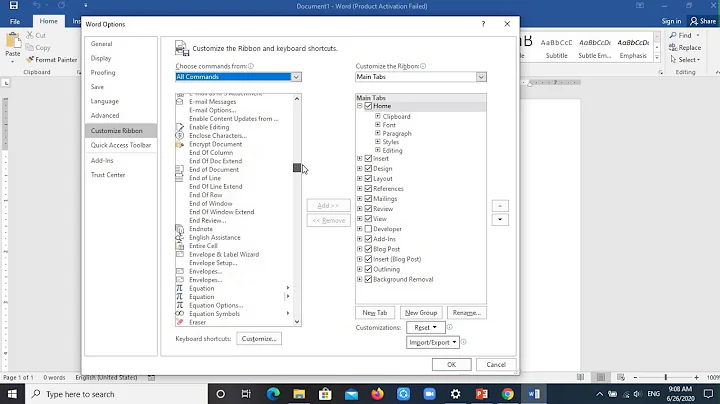The image size is (720, 404).
Task: Enable the Developer tab checkbox
Action: pyautogui.click(x=368, y=229)
